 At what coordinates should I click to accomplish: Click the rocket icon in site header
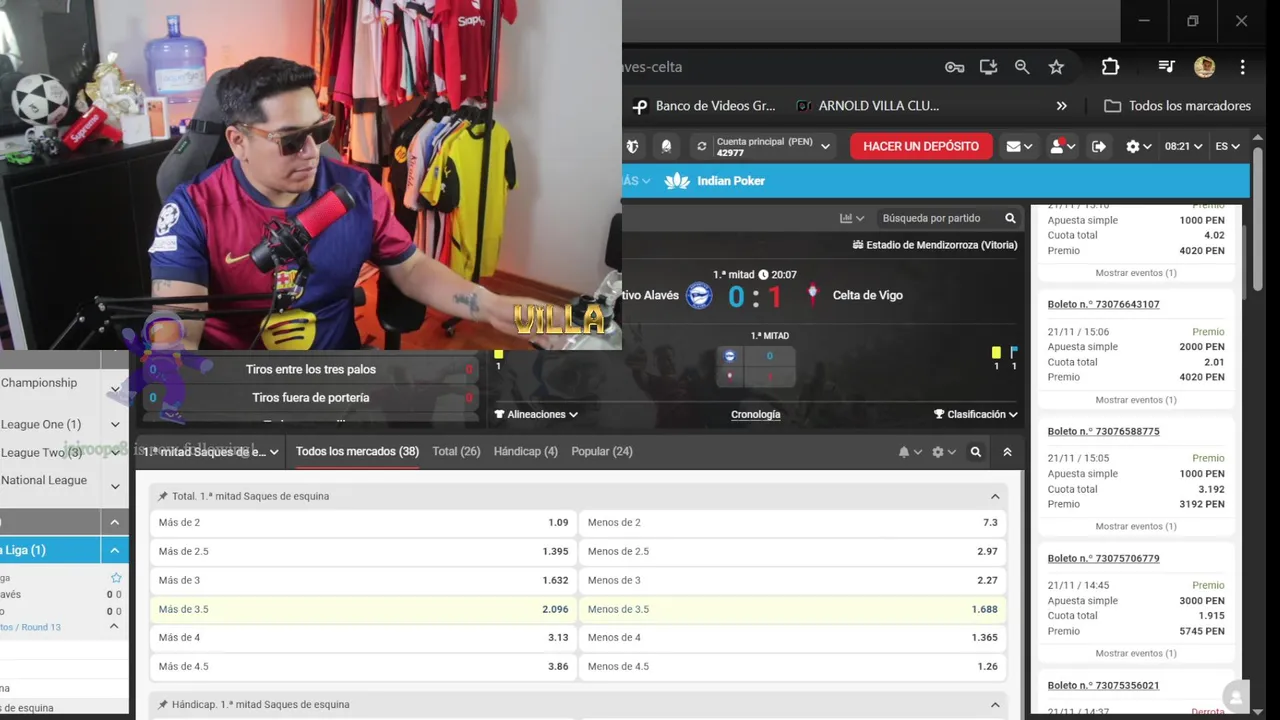667,146
